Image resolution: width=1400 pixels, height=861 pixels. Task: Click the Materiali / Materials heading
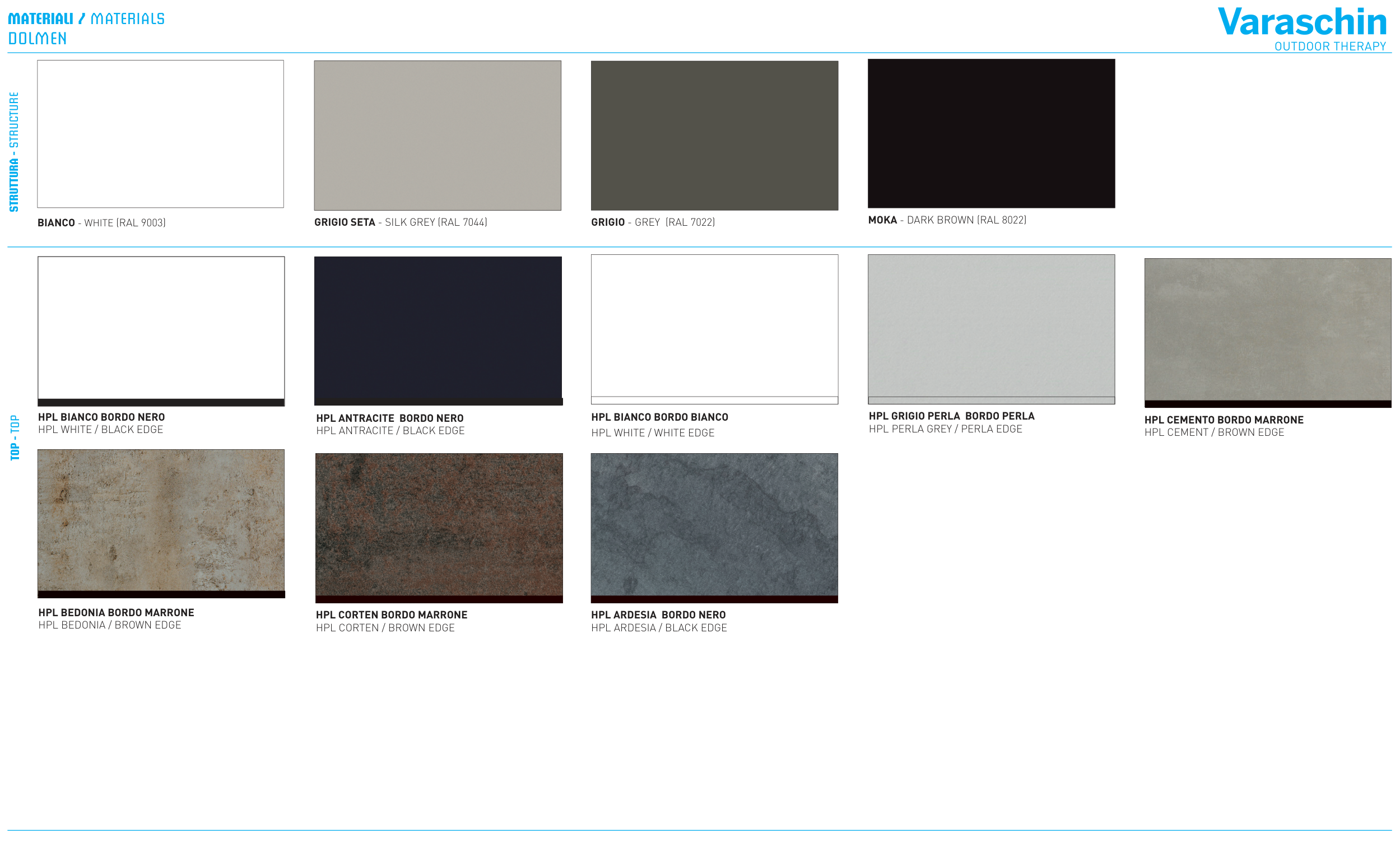(86, 19)
